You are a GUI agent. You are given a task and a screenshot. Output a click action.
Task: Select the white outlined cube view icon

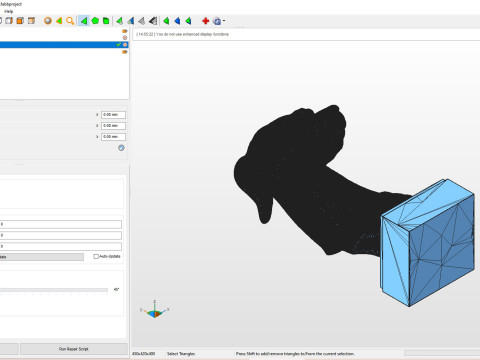(x=9, y=21)
